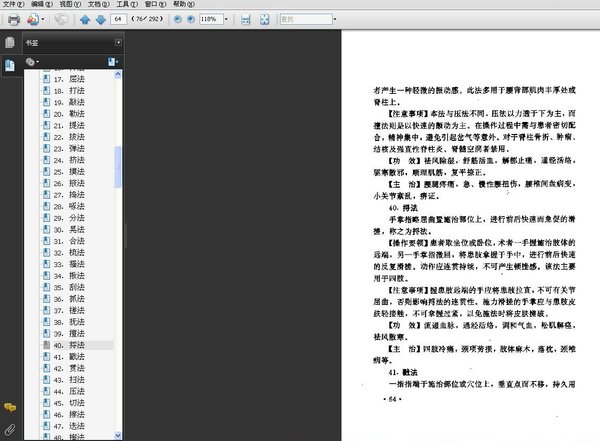The height and width of the screenshot is (441, 600).
Task: Open the Pages thumbnail panel icon
Action: click(x=9, y=43)
